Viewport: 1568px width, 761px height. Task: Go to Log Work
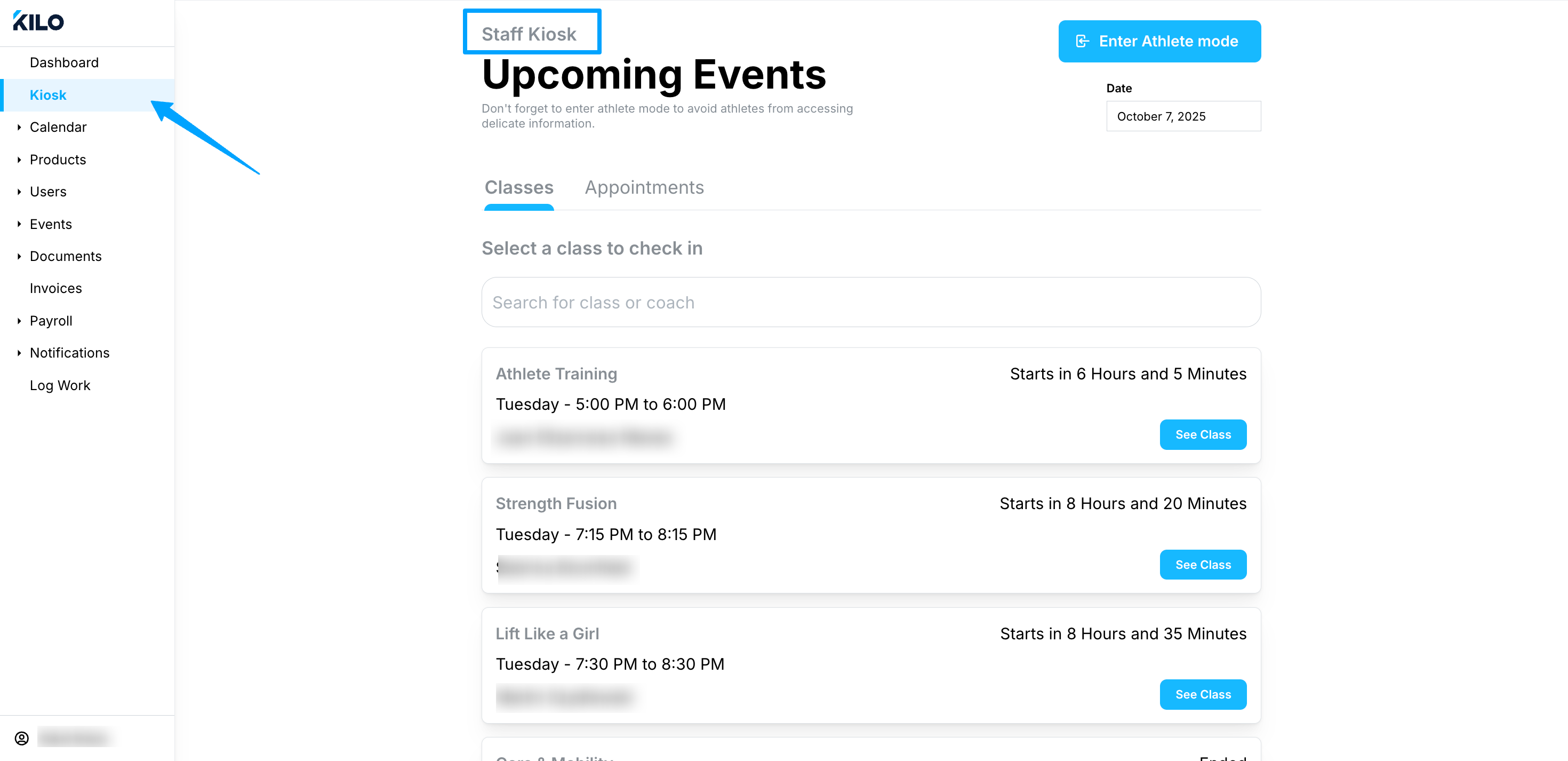pos(60,386)
